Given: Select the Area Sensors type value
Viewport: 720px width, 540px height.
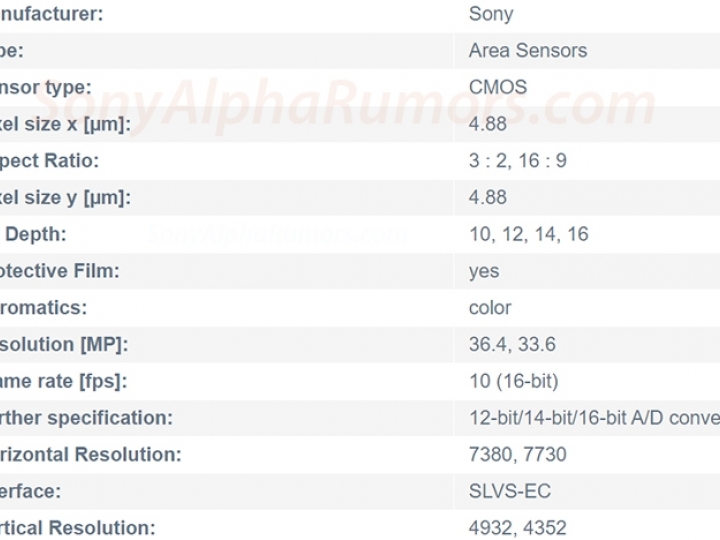Looking at the screenshot, I should point(528,51).
